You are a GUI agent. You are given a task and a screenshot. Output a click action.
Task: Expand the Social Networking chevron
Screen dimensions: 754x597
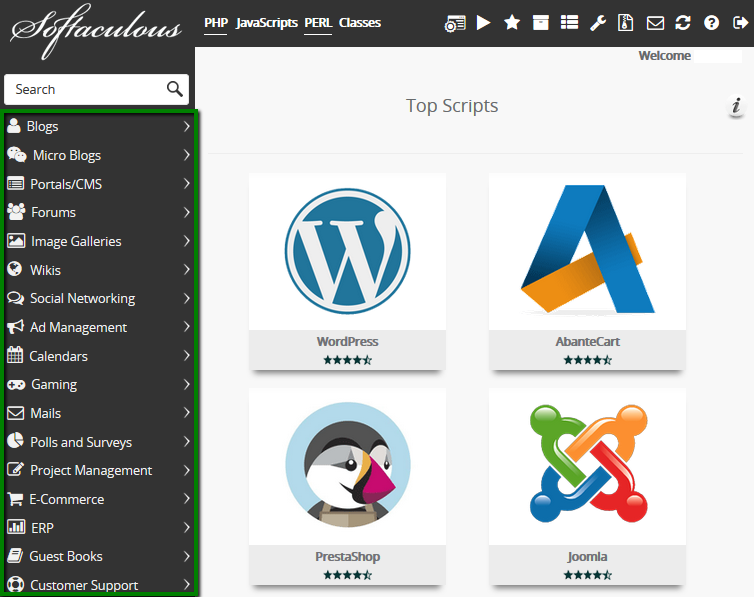[187, 298]
